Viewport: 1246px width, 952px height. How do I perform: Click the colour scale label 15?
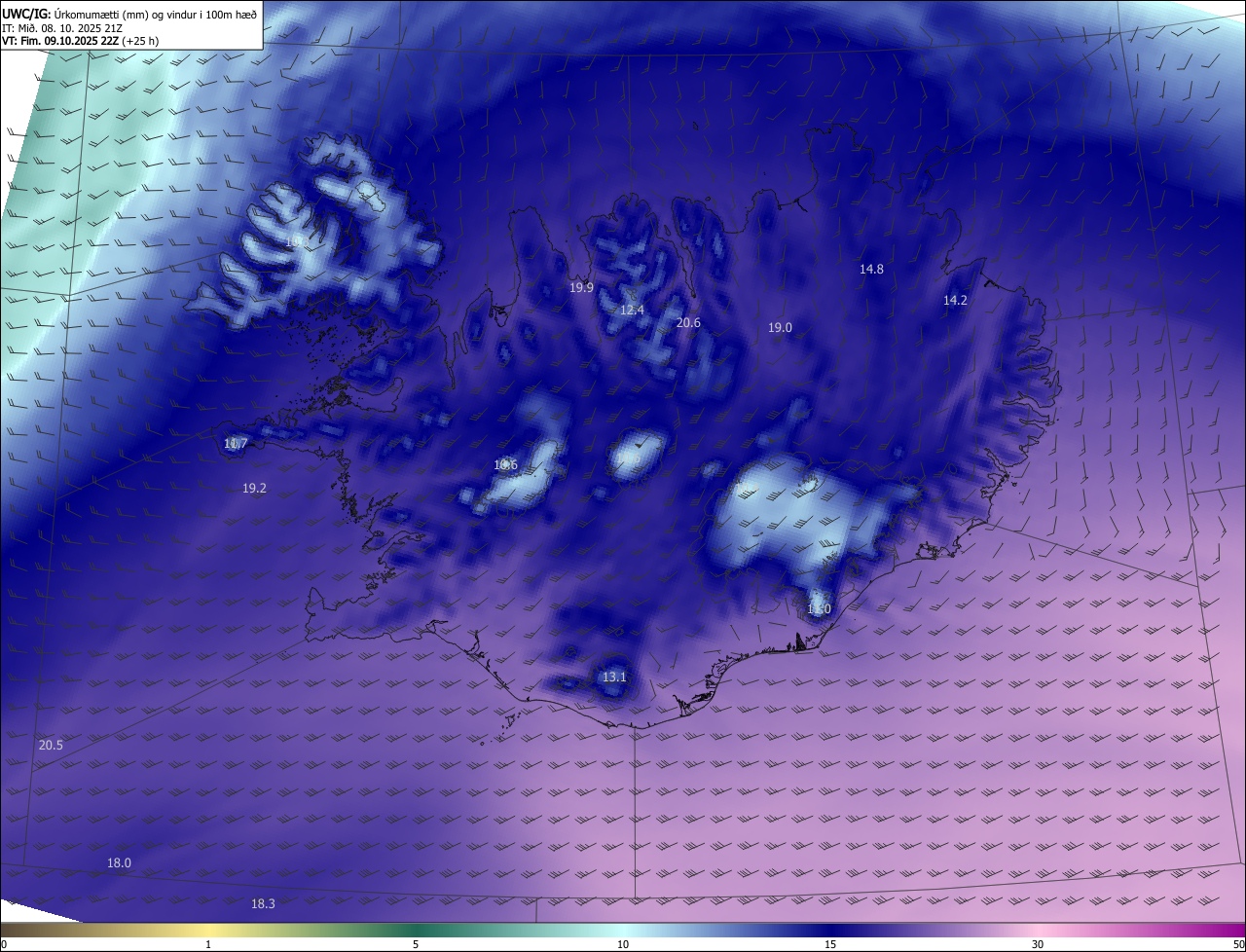(830, 944)
